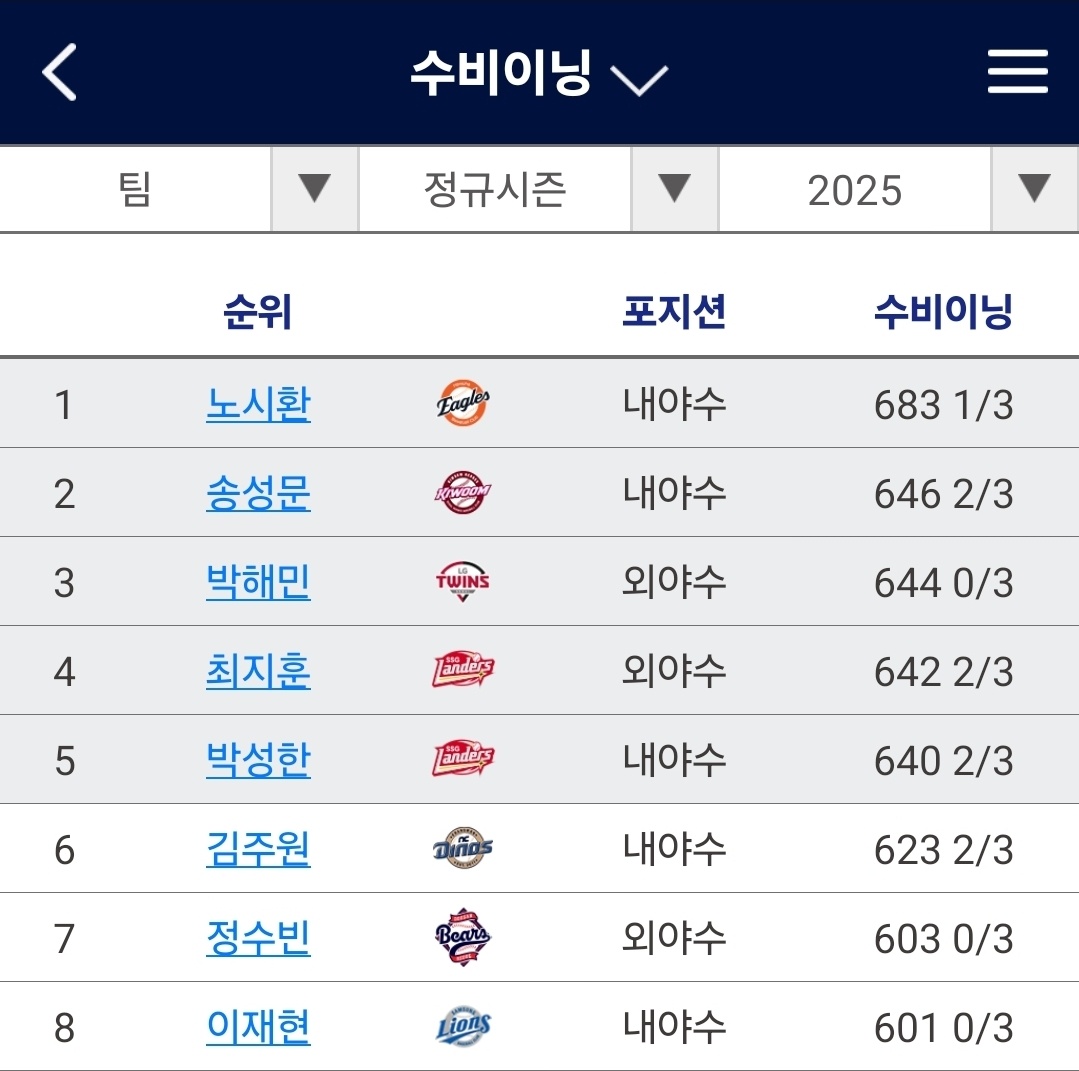This screenshot has height=1071, width=1079.
Task: Click the 수비이닝 column header
Action: [x=943, y=313]
